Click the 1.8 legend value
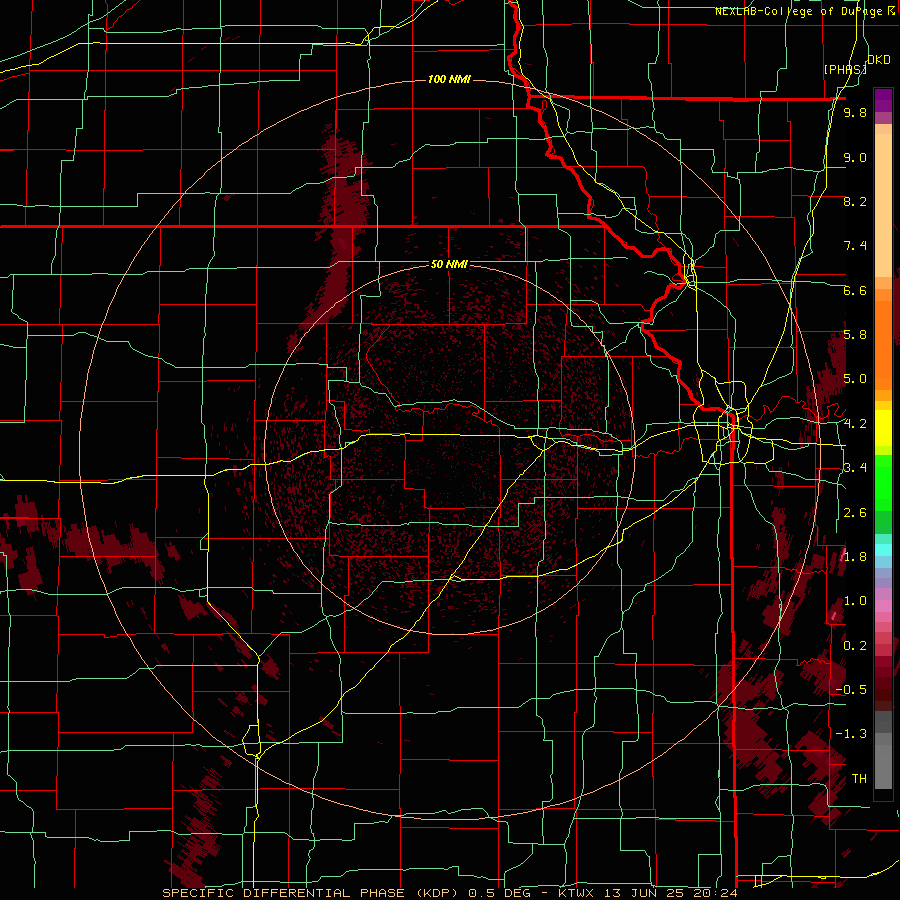Image resolution: width=900 pixels, height=900 pixels. 855,557
